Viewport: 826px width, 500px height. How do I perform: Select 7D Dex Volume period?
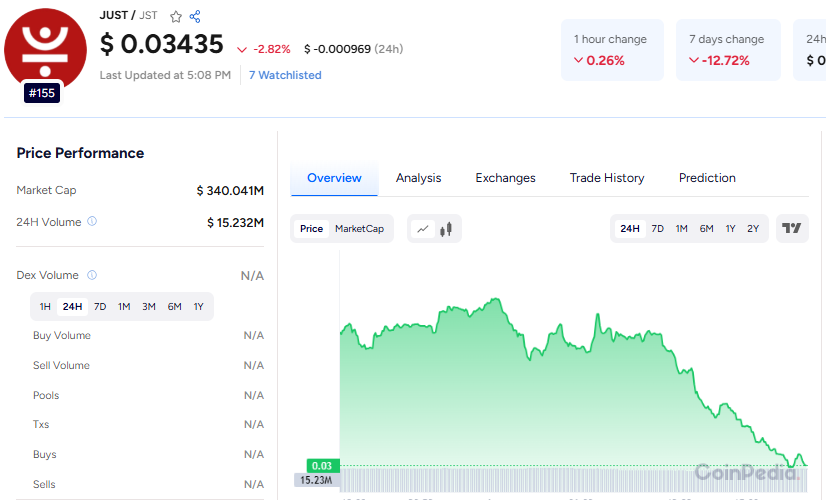click(x=100, y=307)
